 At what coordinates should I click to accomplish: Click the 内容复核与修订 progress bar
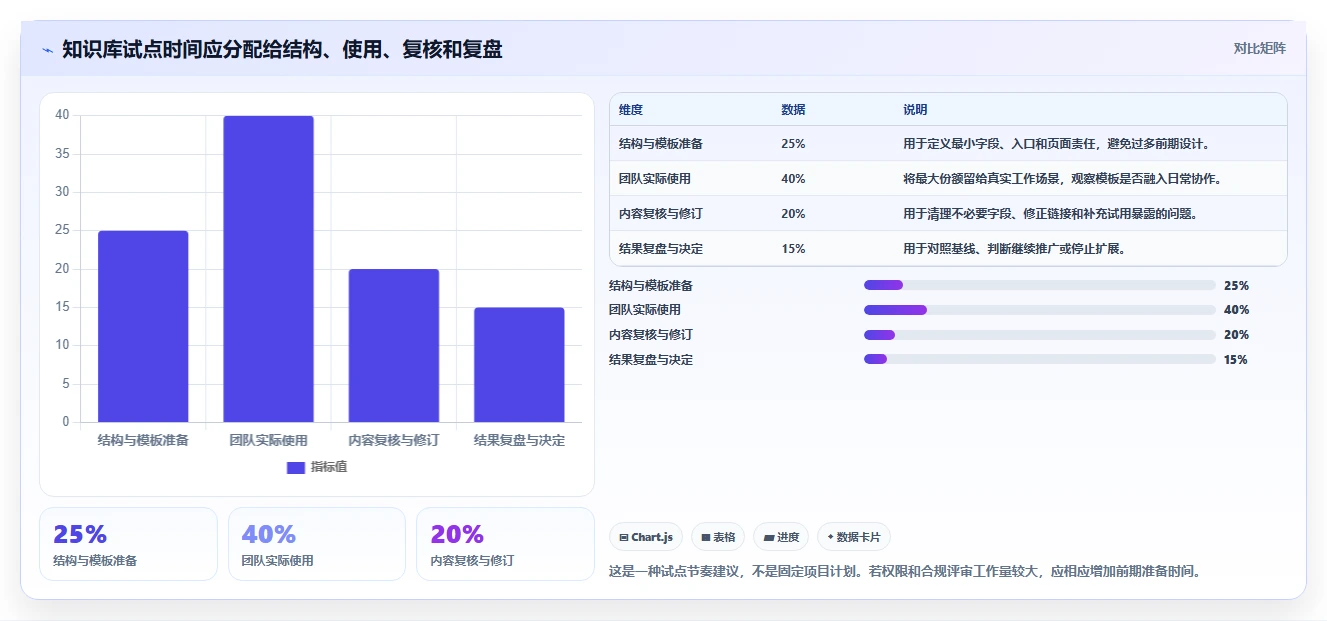(1040, 335)
